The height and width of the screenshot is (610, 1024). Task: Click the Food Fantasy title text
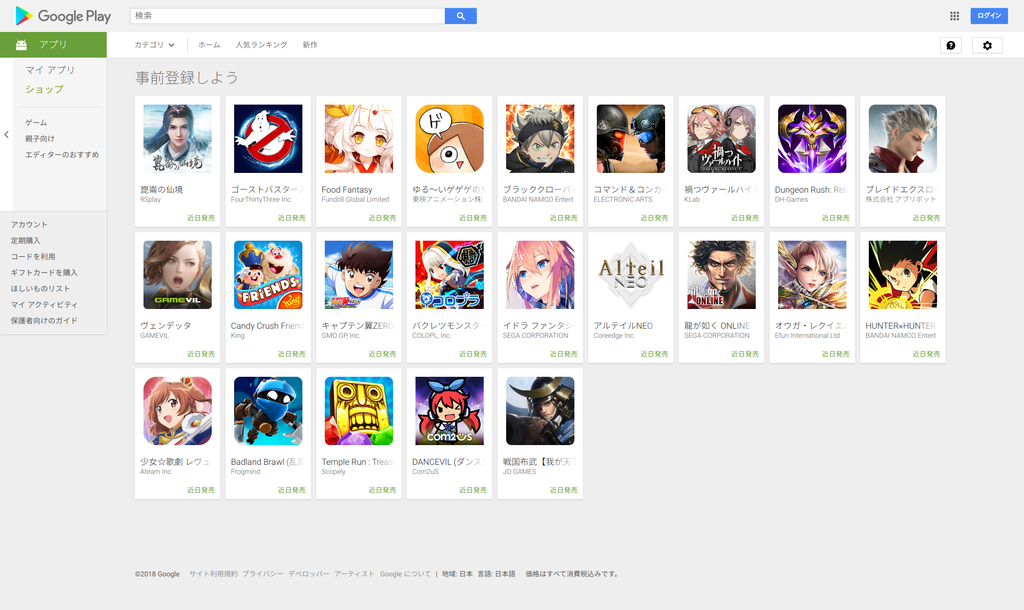tap(347, 189)
